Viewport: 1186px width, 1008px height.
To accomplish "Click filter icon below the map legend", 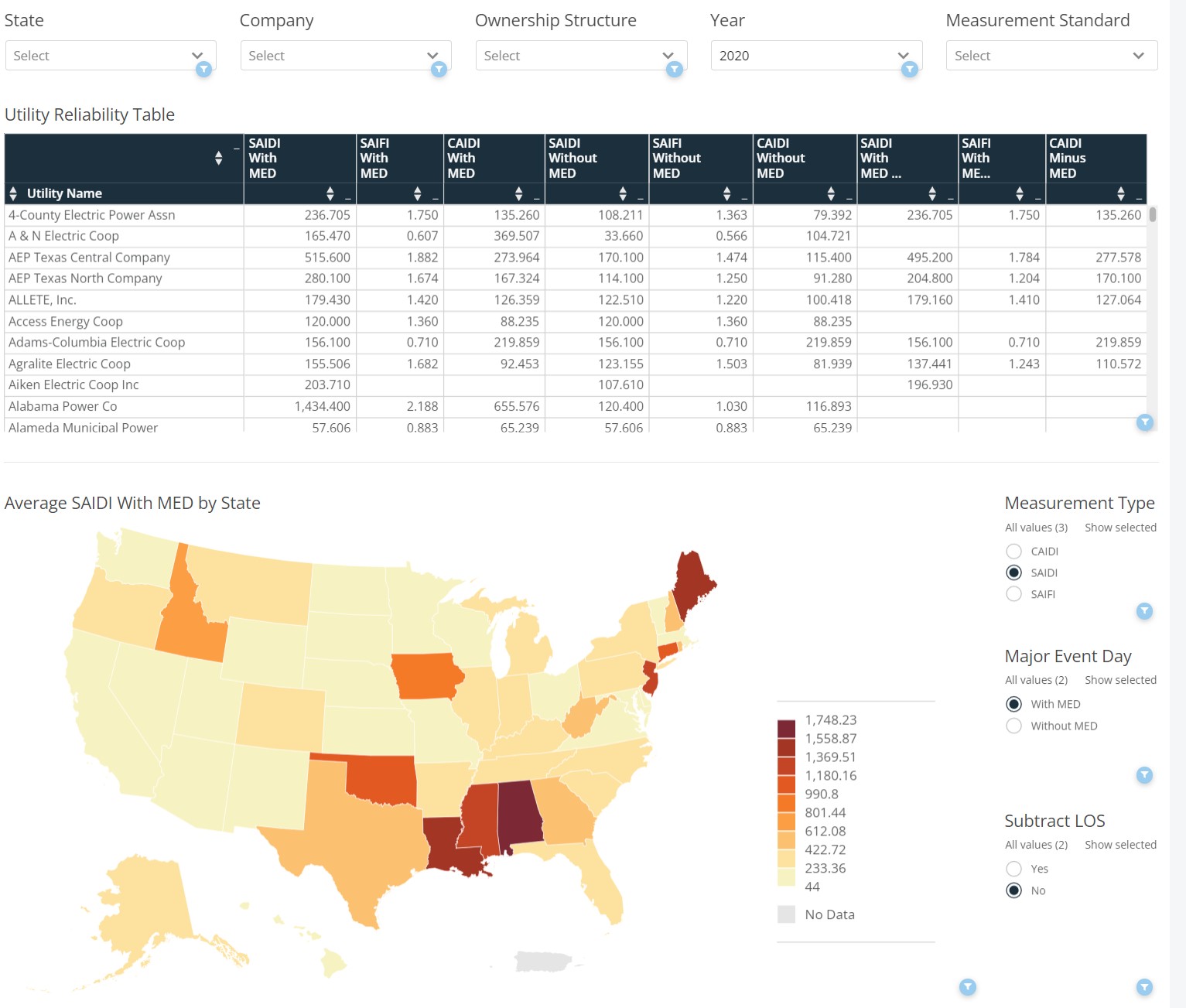I will click(x=968, y=986).
